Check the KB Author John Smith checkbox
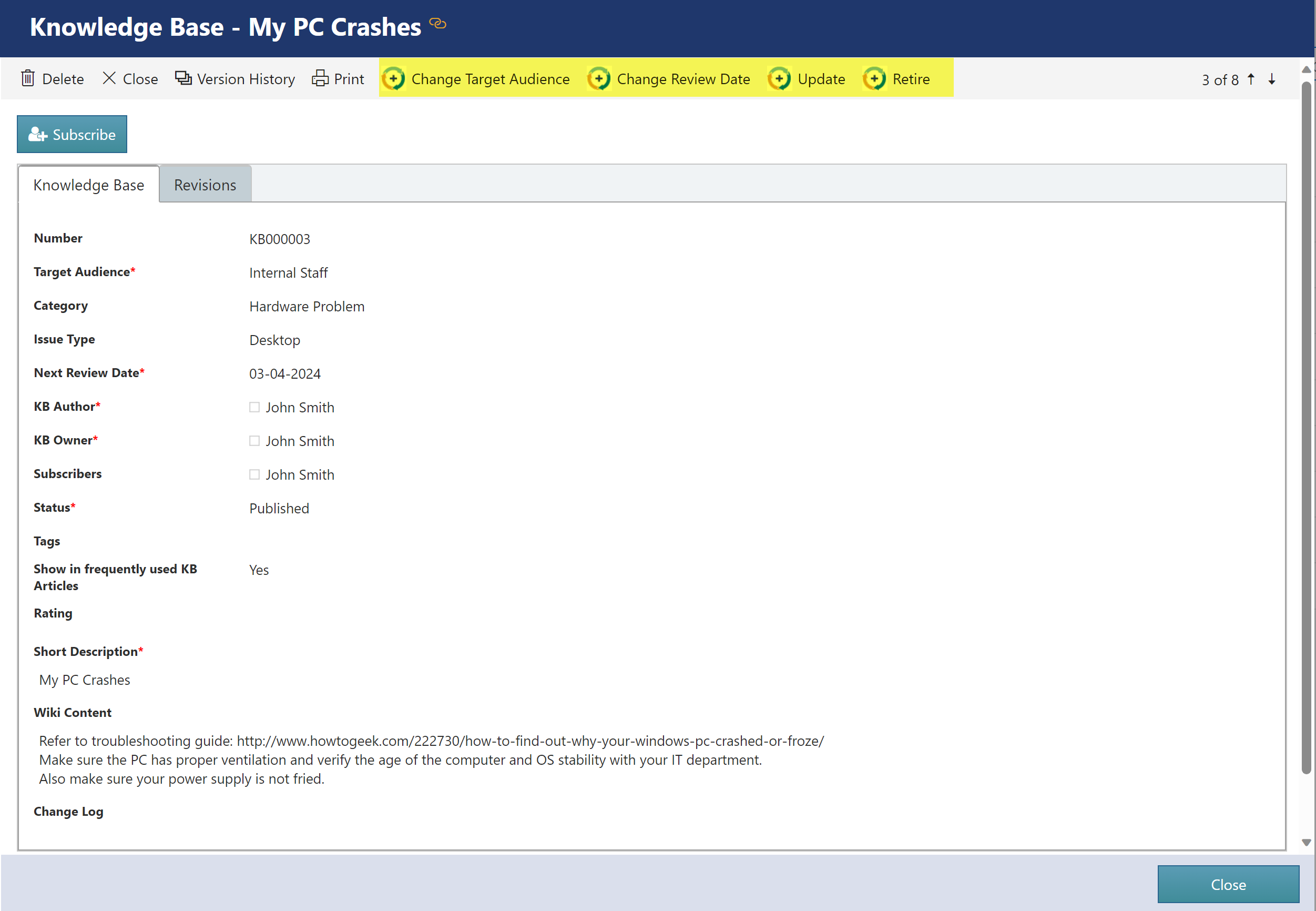 (254, 407)
